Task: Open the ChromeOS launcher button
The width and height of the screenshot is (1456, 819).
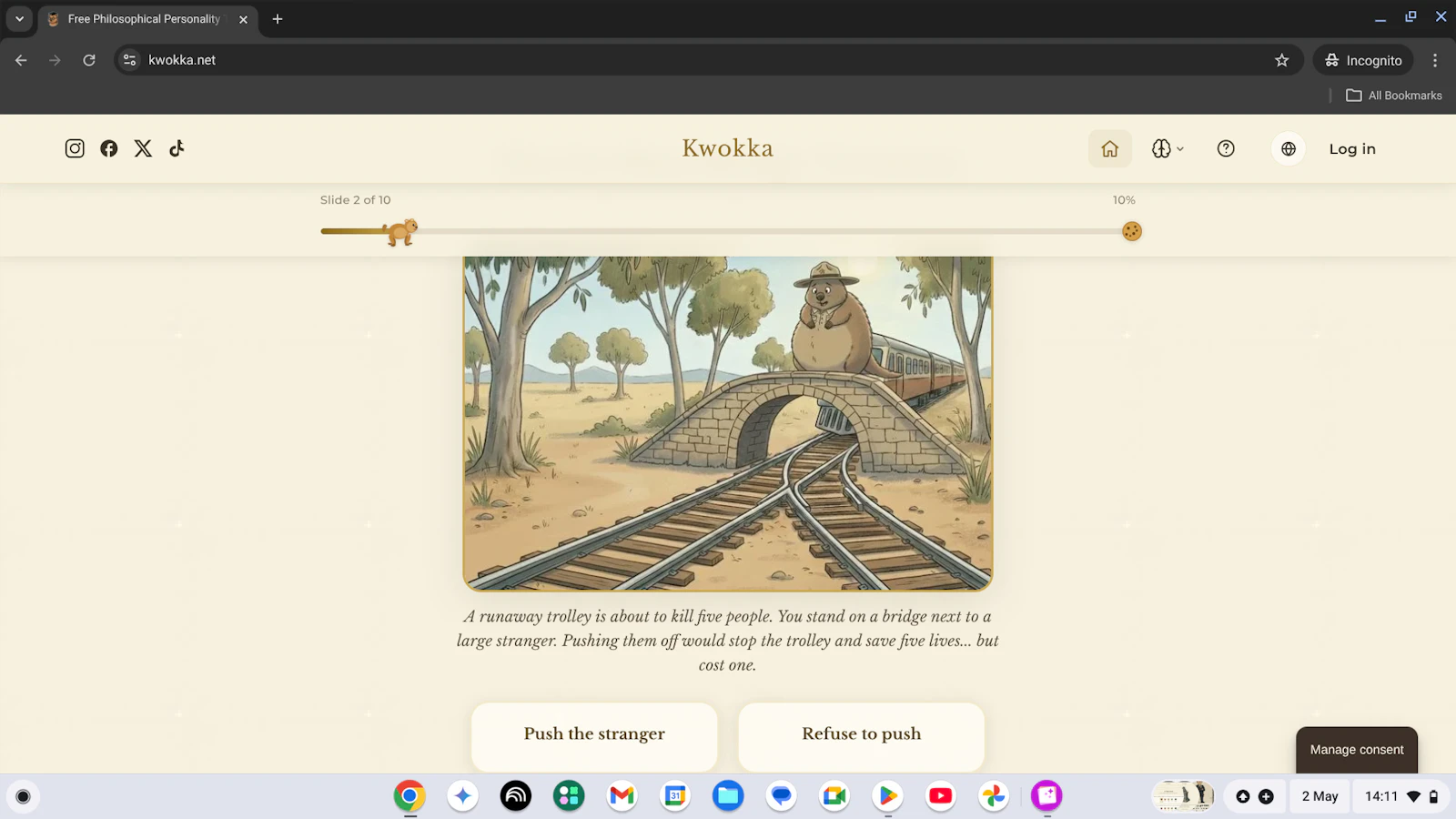Action: pyautogui.click(x=24, y=796)
